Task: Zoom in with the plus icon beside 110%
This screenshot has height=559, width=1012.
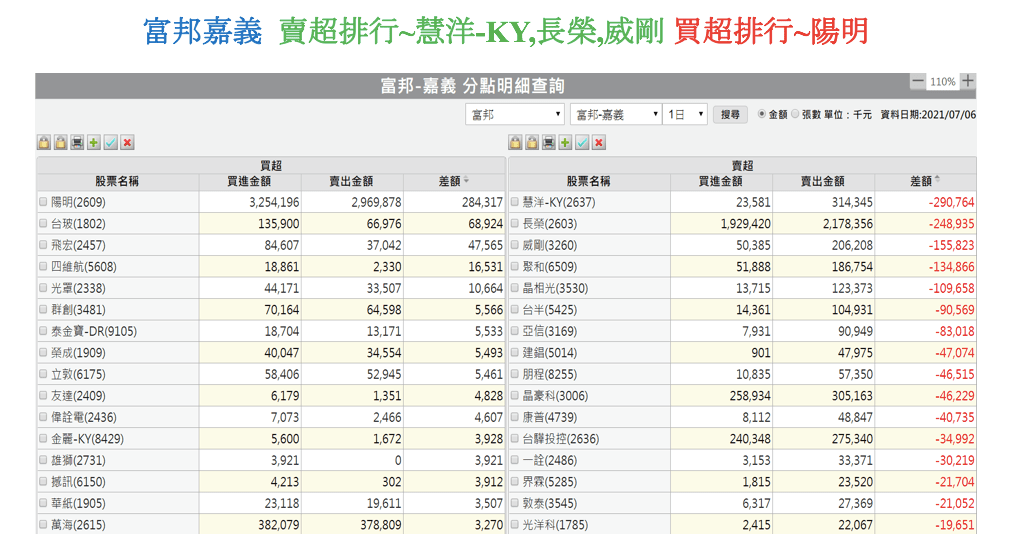Action: pyautogui.click(x=967, y=81)
